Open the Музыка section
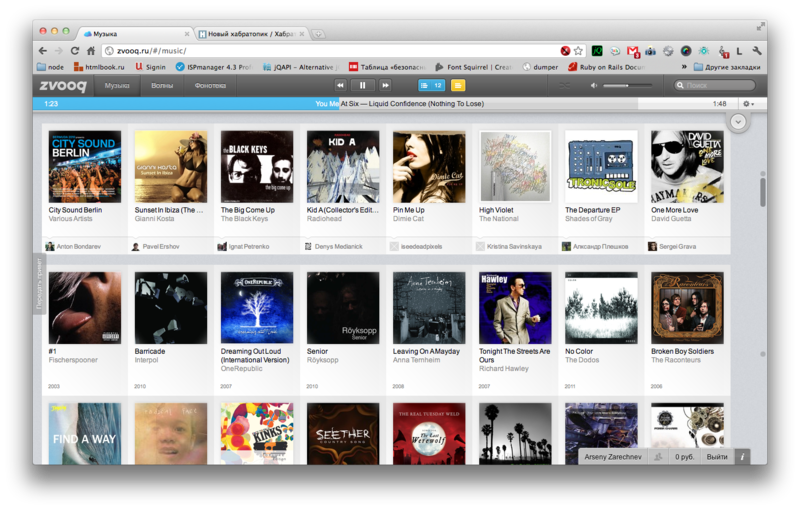Viewport: 800px width, 510px height. [117, 86]
